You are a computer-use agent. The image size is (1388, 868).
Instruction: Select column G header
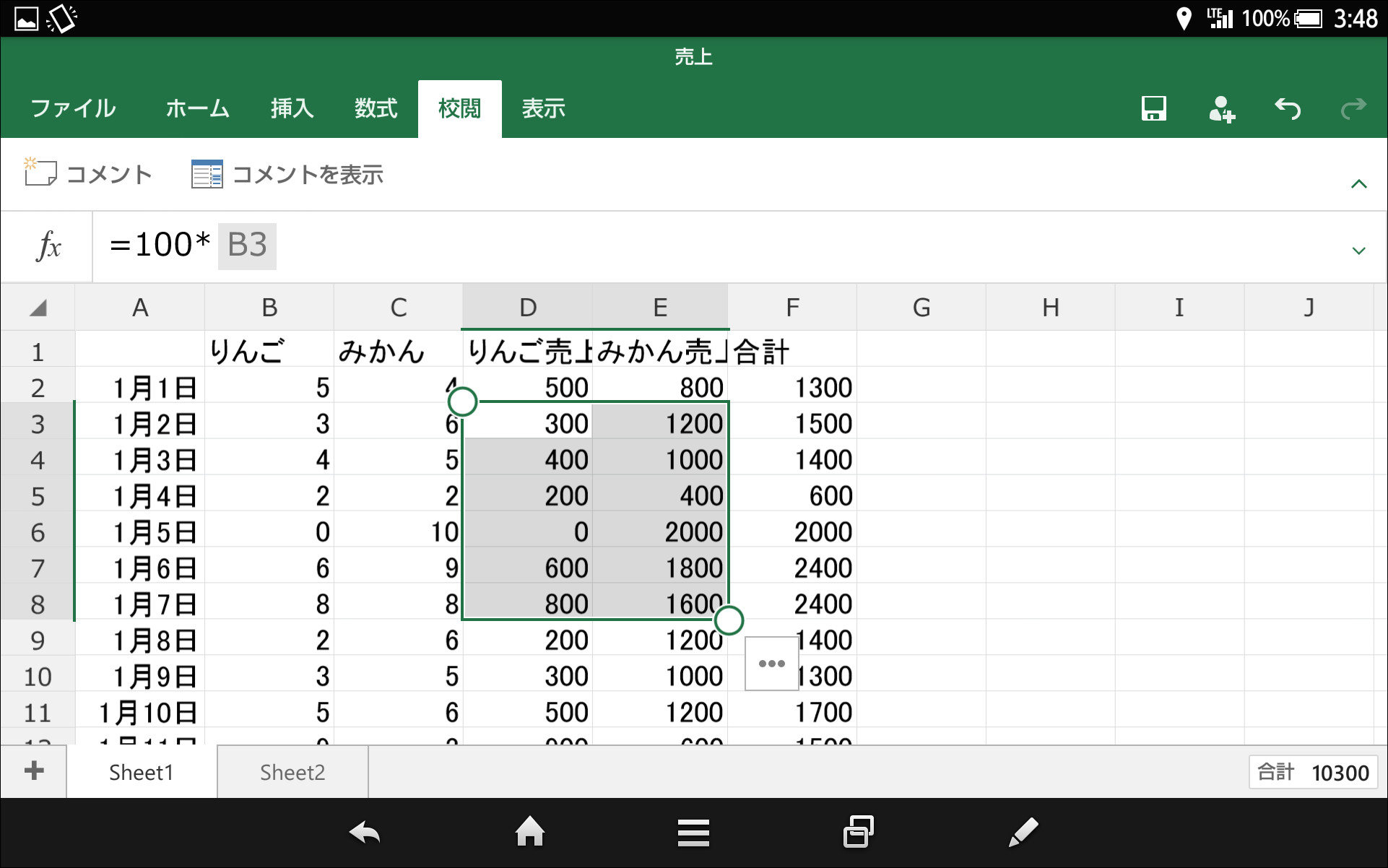921,308
